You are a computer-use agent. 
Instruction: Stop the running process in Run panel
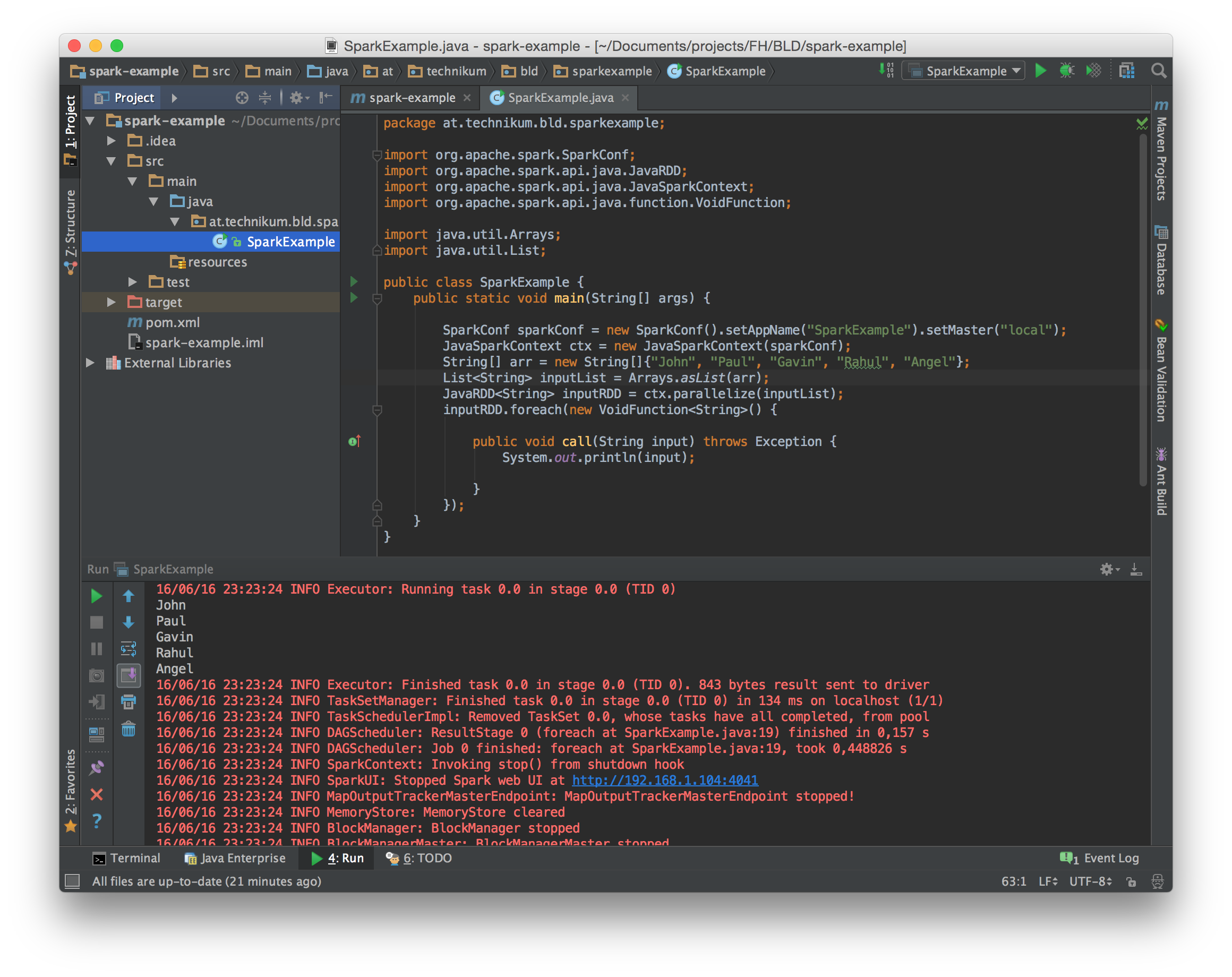pos(97,622)
